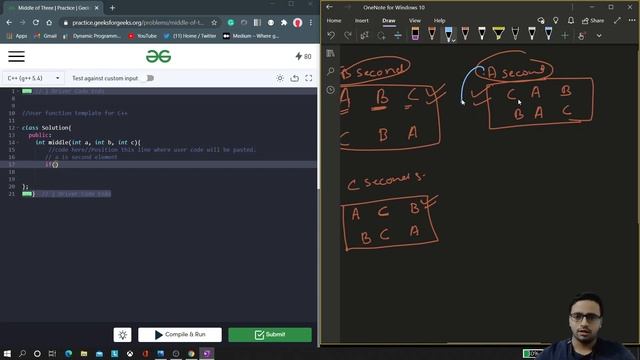Expand more drawing tools chevron in OneNote
The image size is (640, 360).
coord(599,36)
